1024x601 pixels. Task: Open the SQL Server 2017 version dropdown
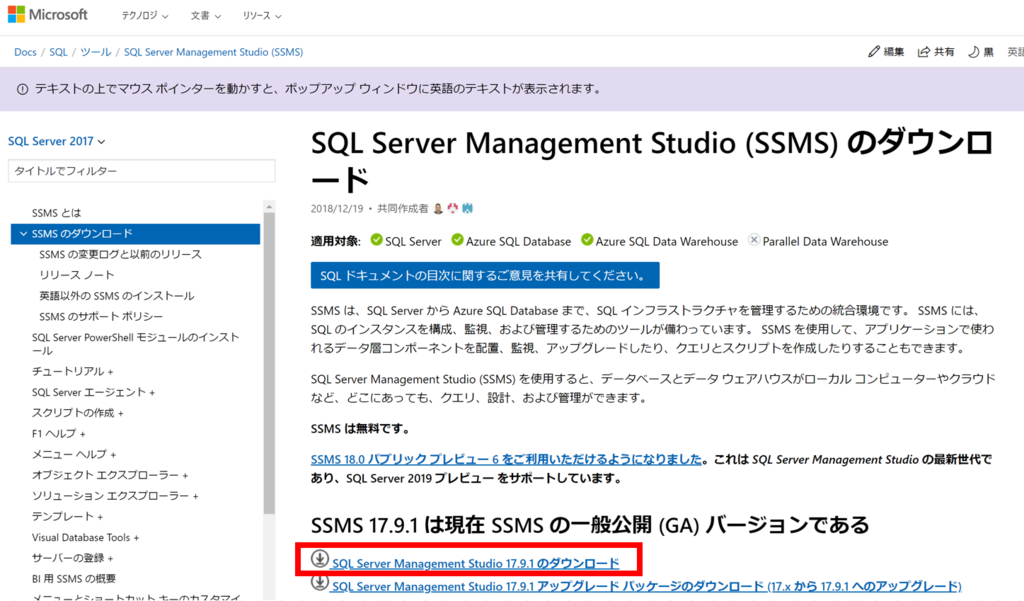pos(56,141)
